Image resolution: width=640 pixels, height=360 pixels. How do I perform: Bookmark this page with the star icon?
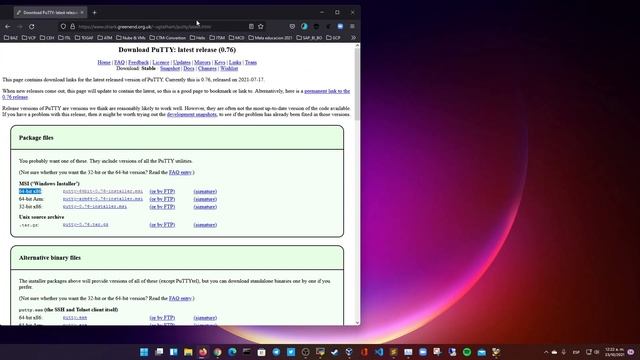260,27
